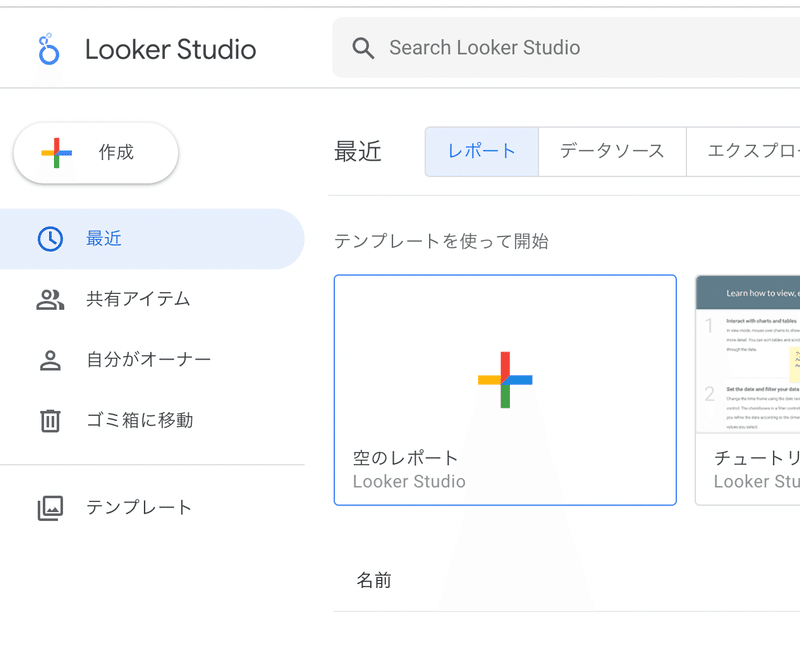Click the 共有アイテム people icon
This screenshot has height=655, width=800.
tap(50, 299)
